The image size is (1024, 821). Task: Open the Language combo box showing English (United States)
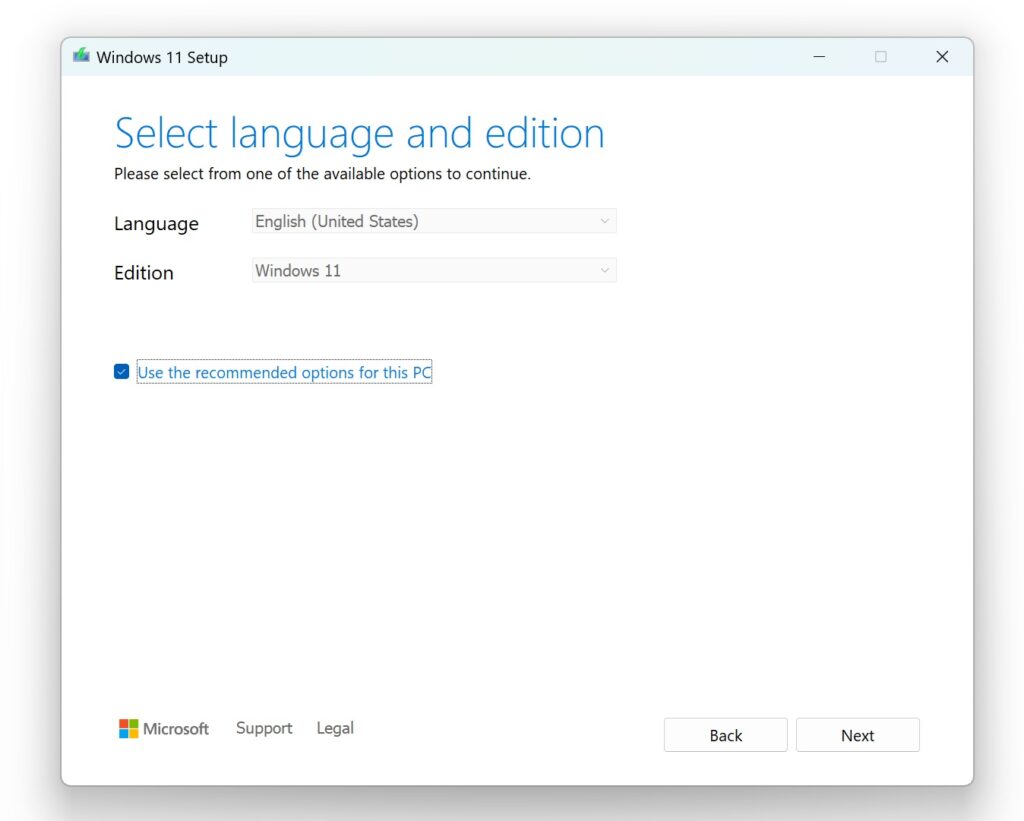[420, 220]
